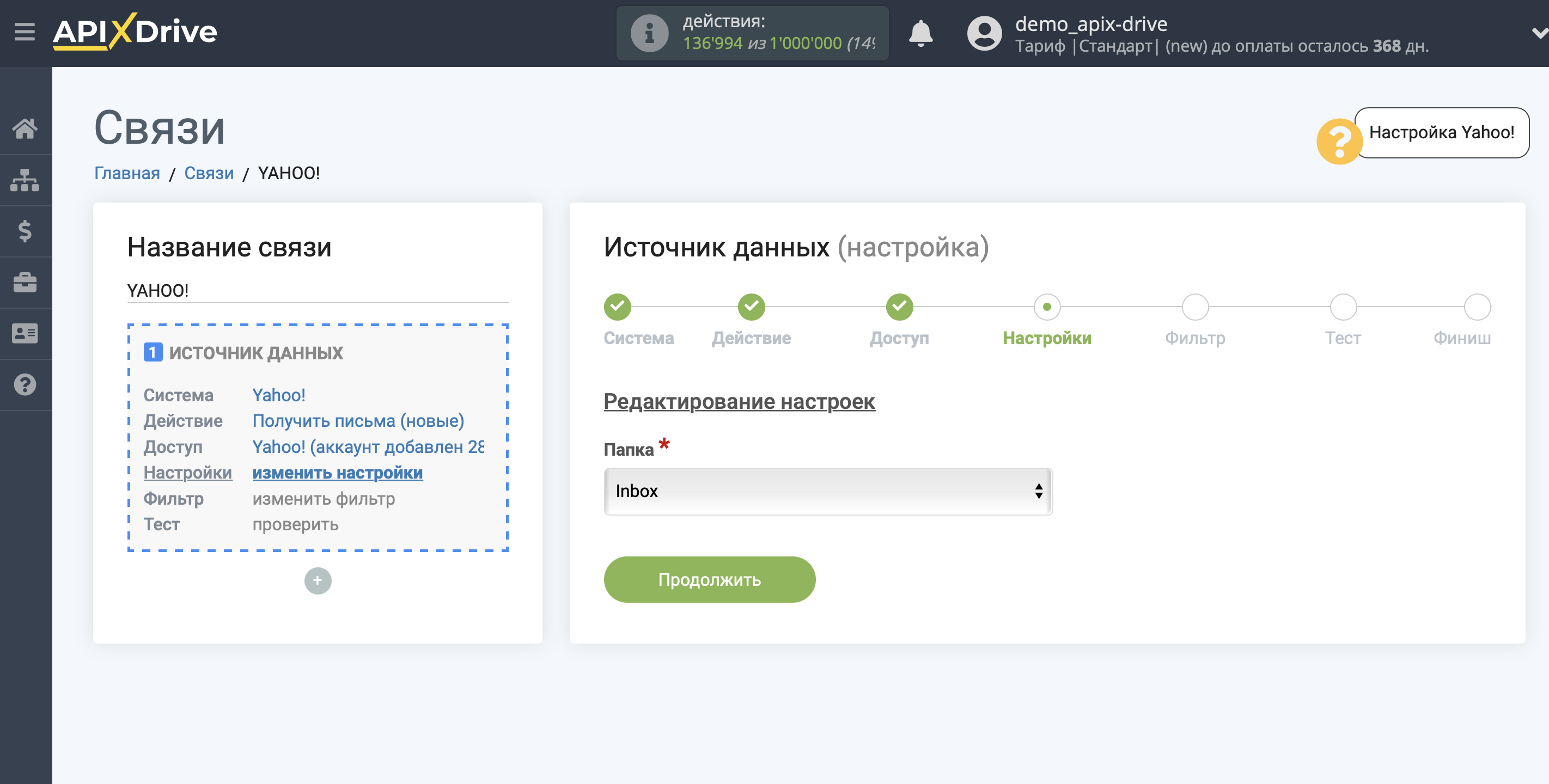Expand the account dropdown chevron
Image resolution: width=1549 pixels, height=784 pixels.
[x=1539, y=33]
